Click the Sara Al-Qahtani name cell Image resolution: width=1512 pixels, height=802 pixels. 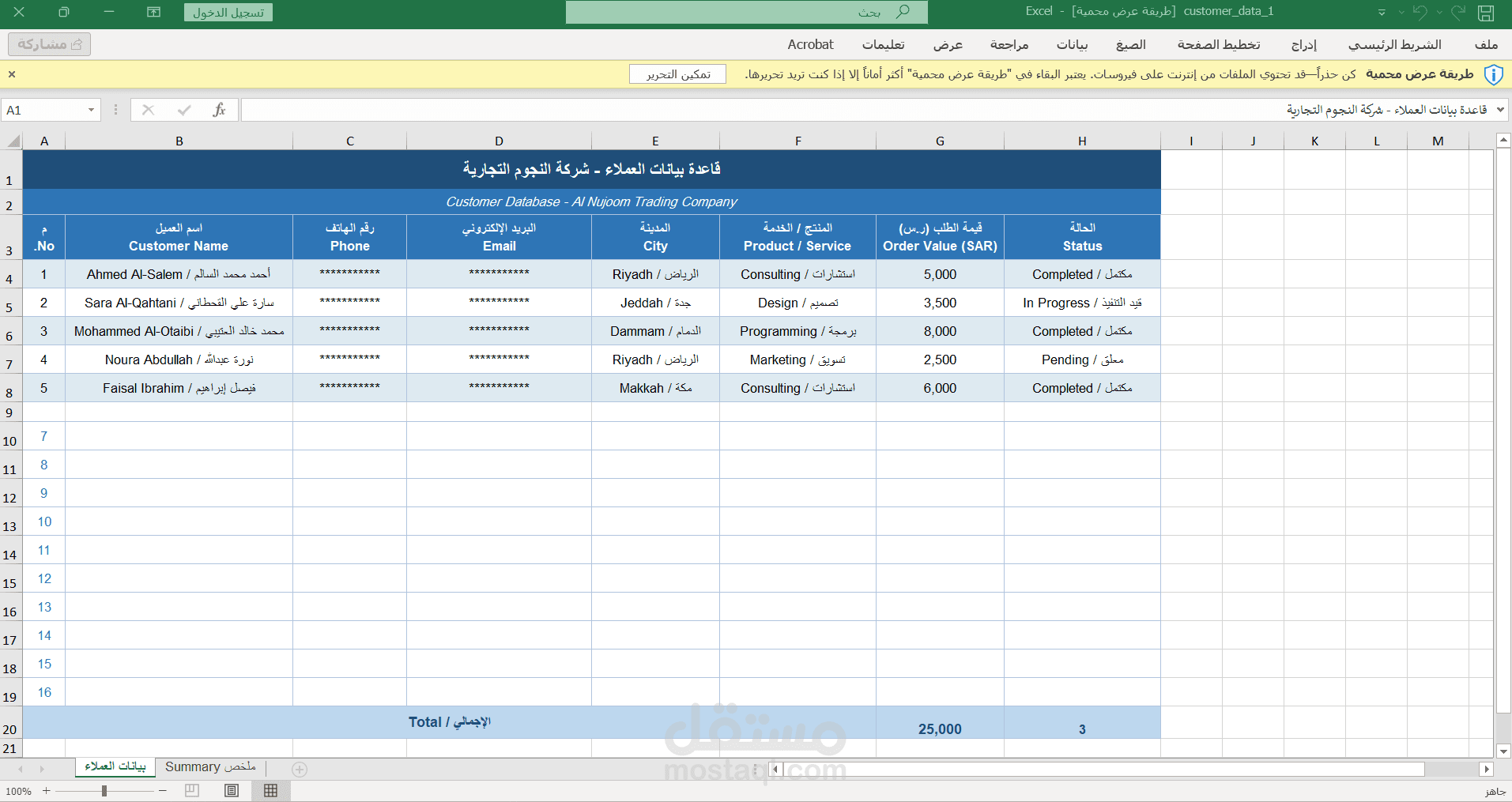(179, 303)
